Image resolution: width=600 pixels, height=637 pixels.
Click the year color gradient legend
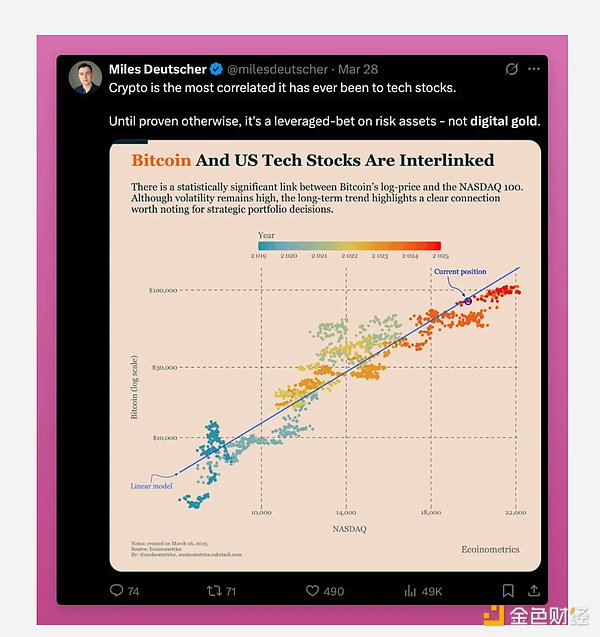[x=348, y=245]
